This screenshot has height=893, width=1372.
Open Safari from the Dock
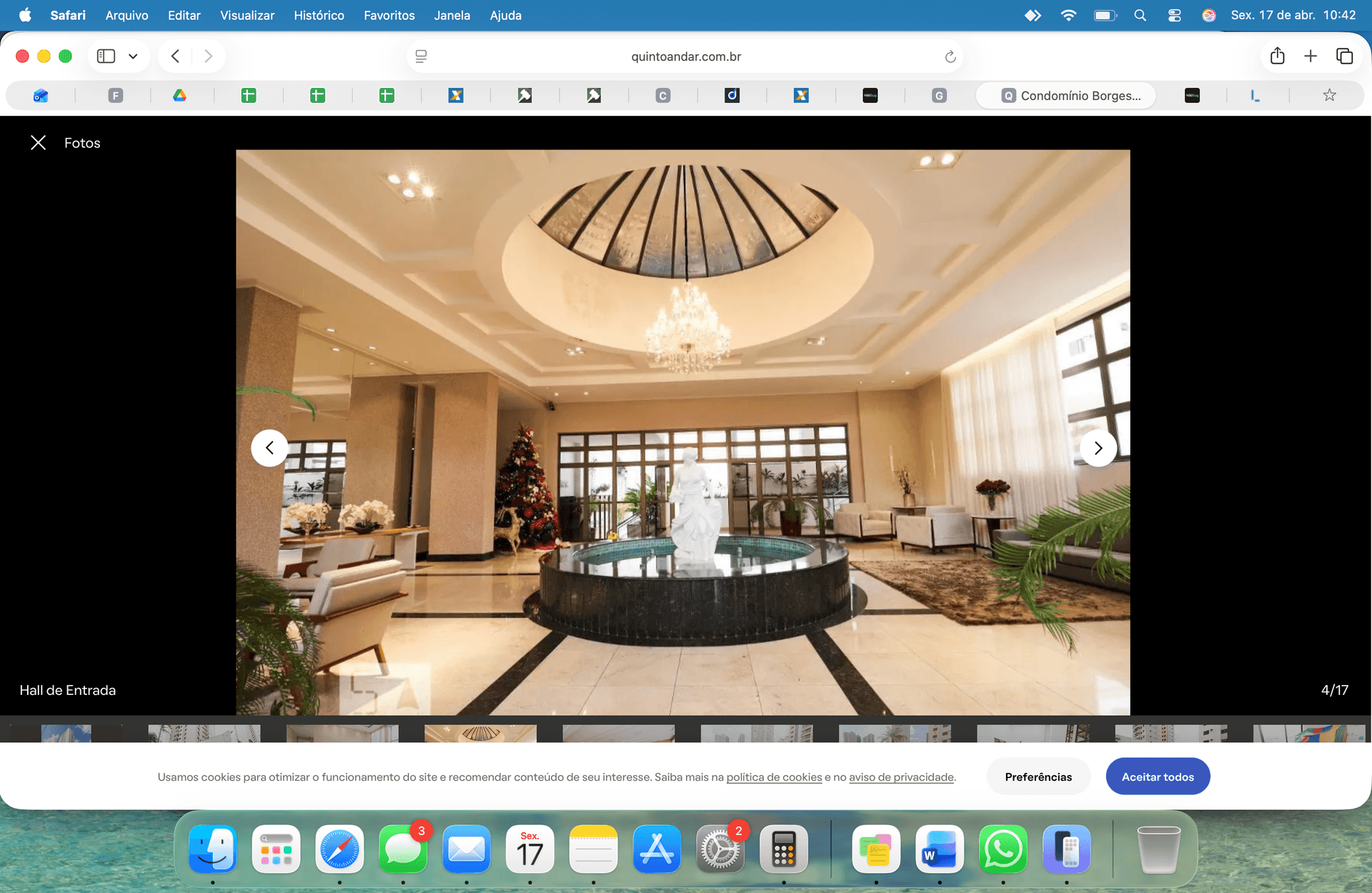pos(339,849)
